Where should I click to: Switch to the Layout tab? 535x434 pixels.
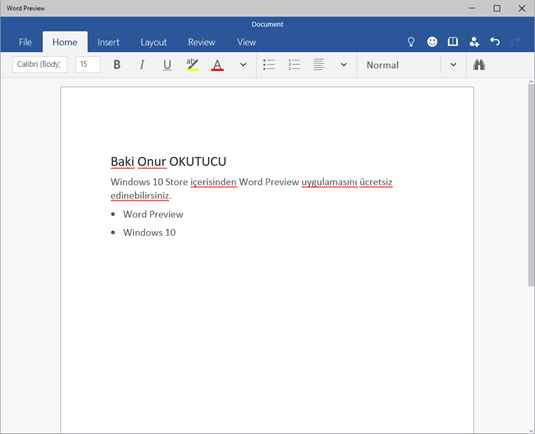point(154,42)
